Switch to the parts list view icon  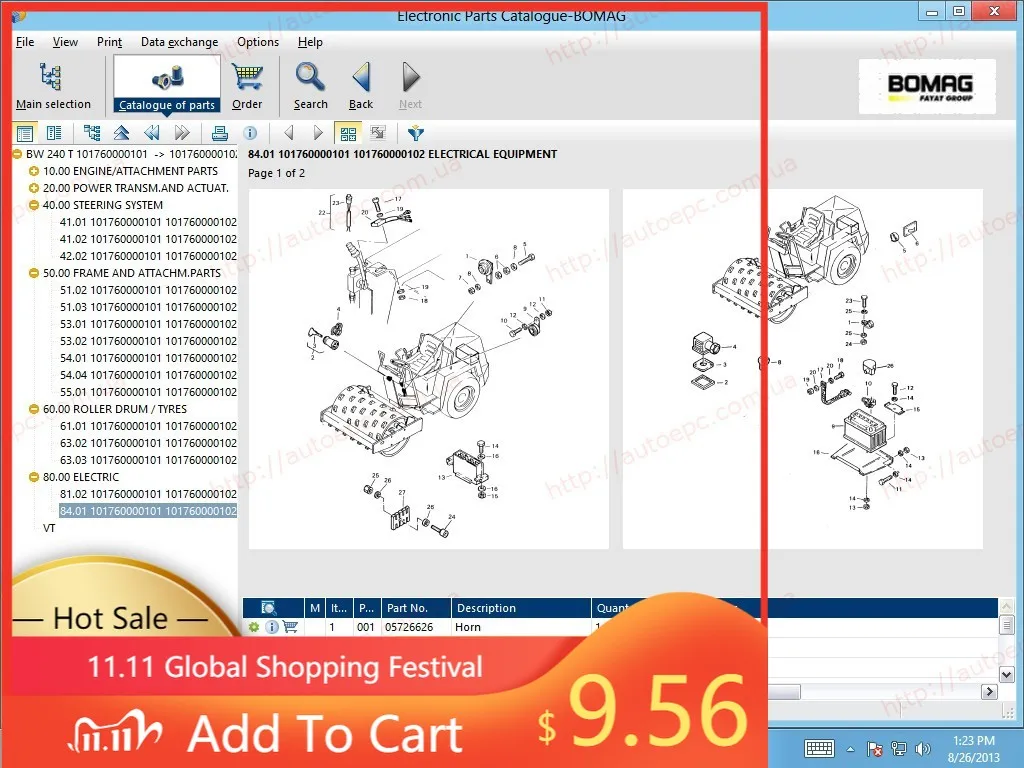click(x=54, y=134)
